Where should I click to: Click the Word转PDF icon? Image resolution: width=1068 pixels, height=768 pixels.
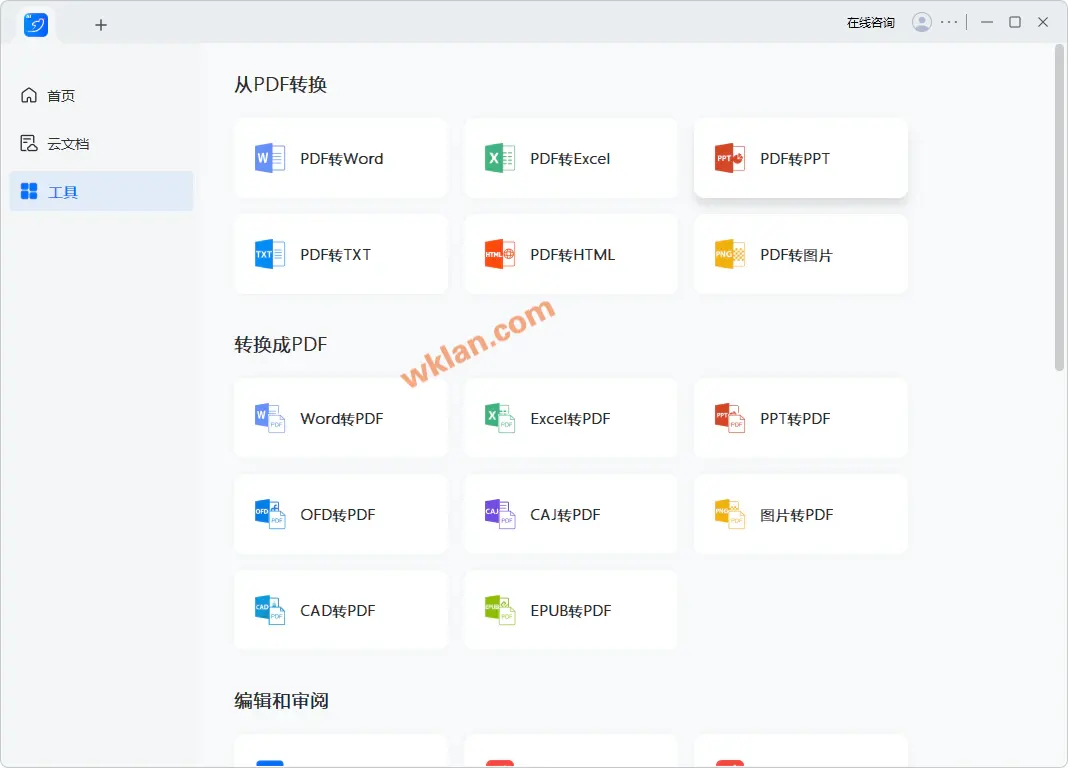pos(270,419)
